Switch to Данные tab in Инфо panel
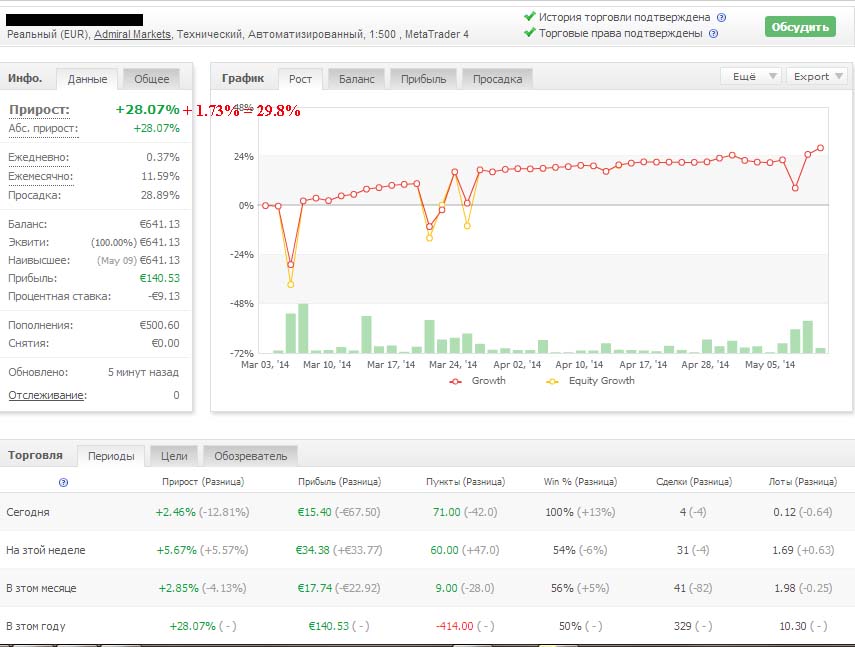The height and width of the screenshot is (647, 855). click(87, 79)
